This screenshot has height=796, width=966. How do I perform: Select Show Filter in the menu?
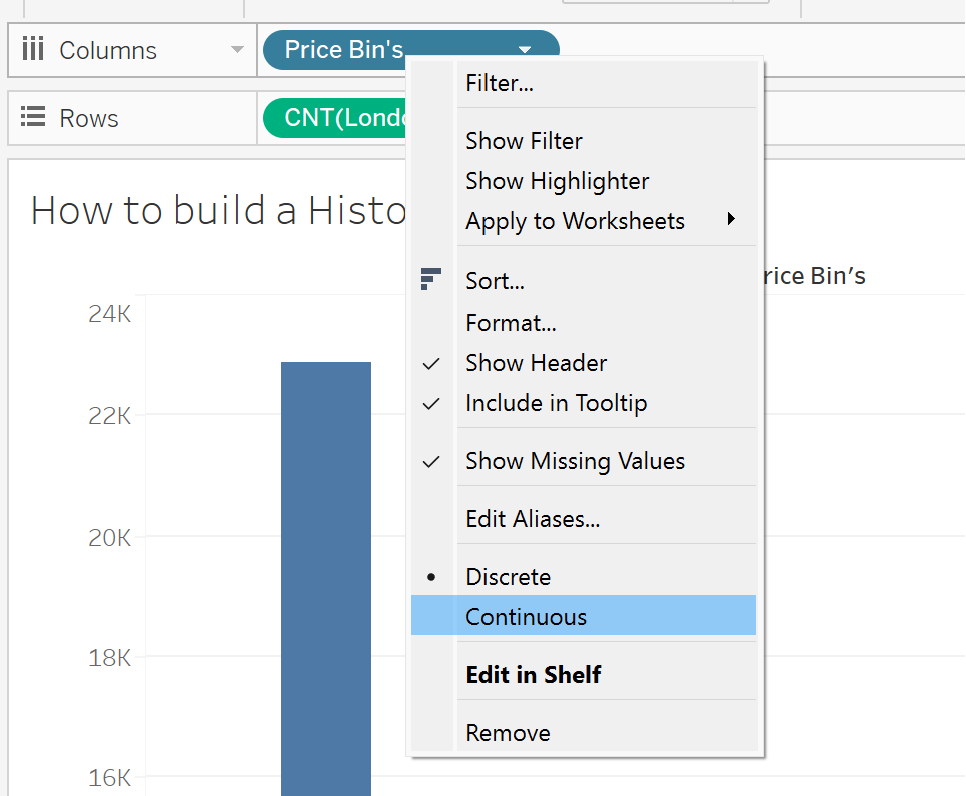tap(523, 141)
